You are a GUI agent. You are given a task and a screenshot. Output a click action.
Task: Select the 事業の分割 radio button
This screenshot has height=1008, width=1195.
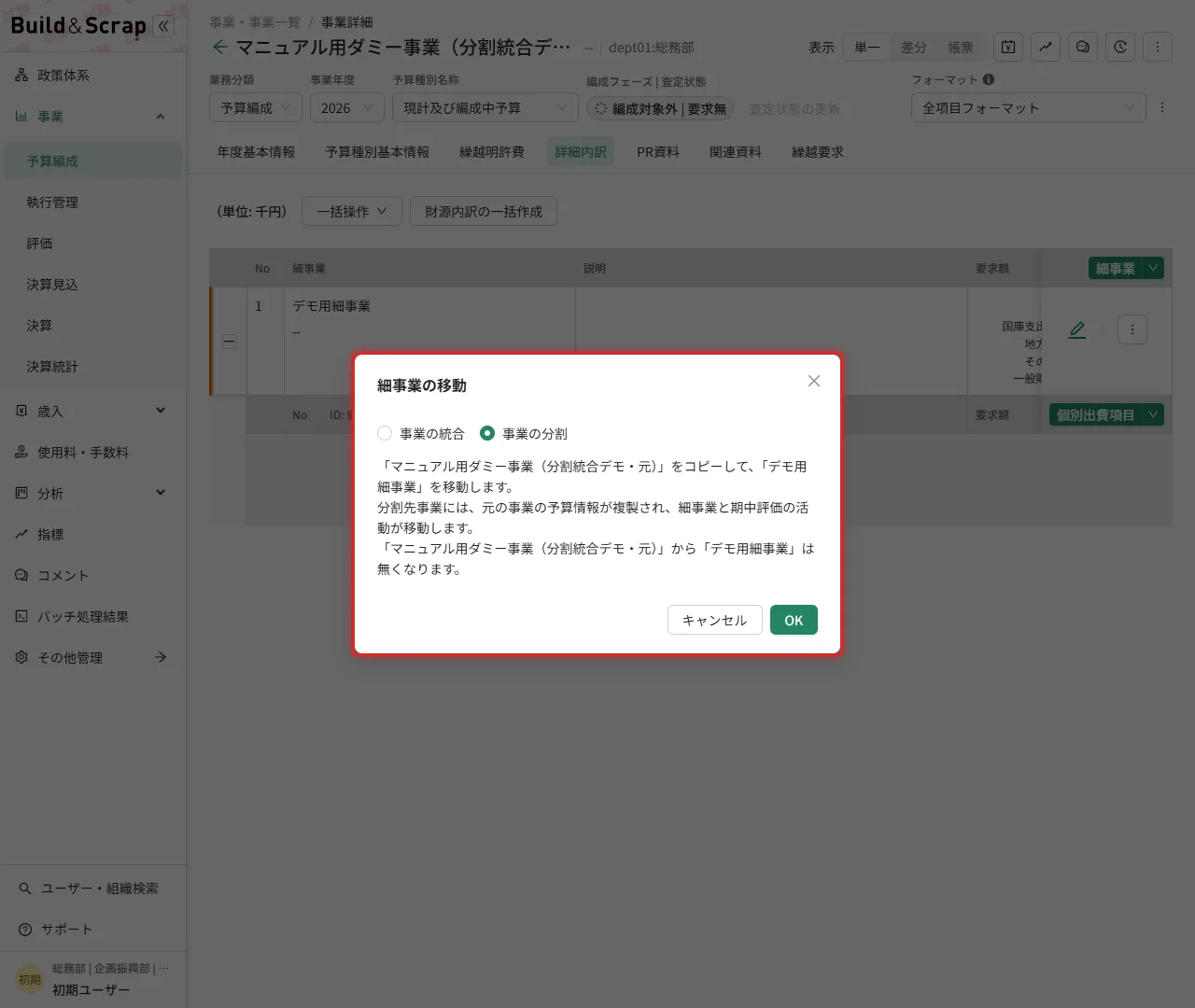(487, 433)
